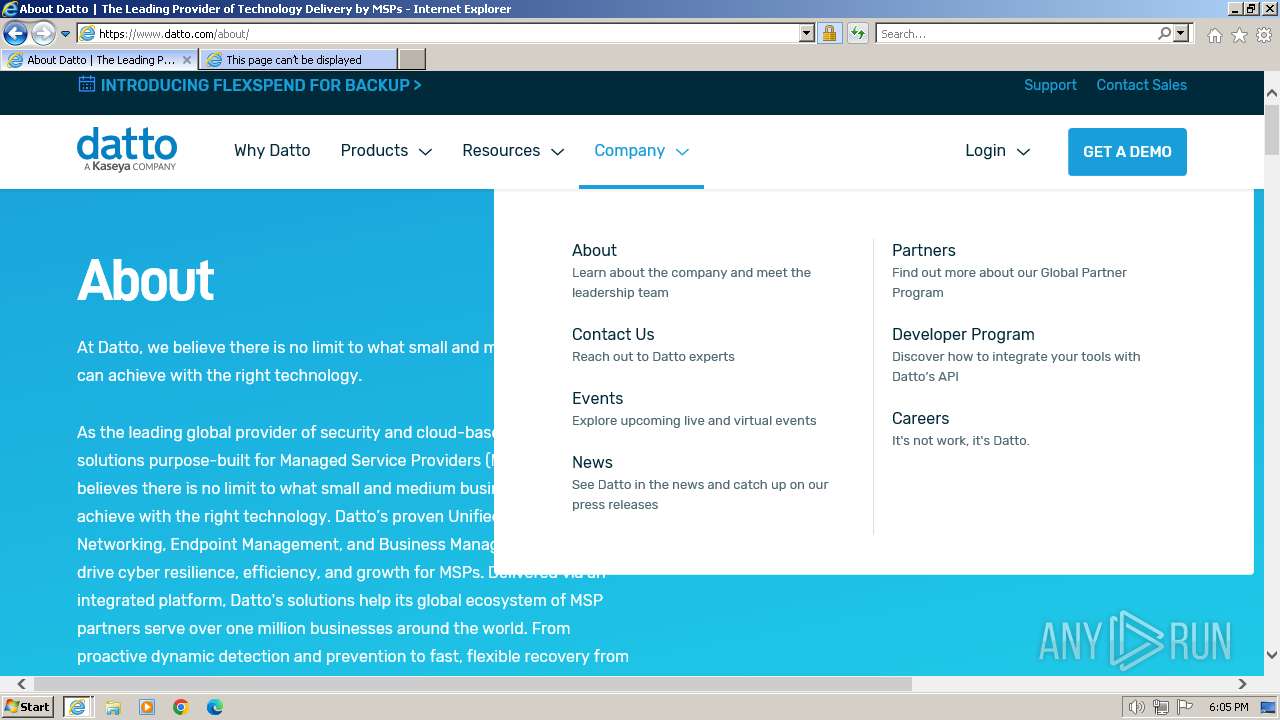1280x720 pixels.
Task: Open Why Datto menu item
Action: coord(272,150)
